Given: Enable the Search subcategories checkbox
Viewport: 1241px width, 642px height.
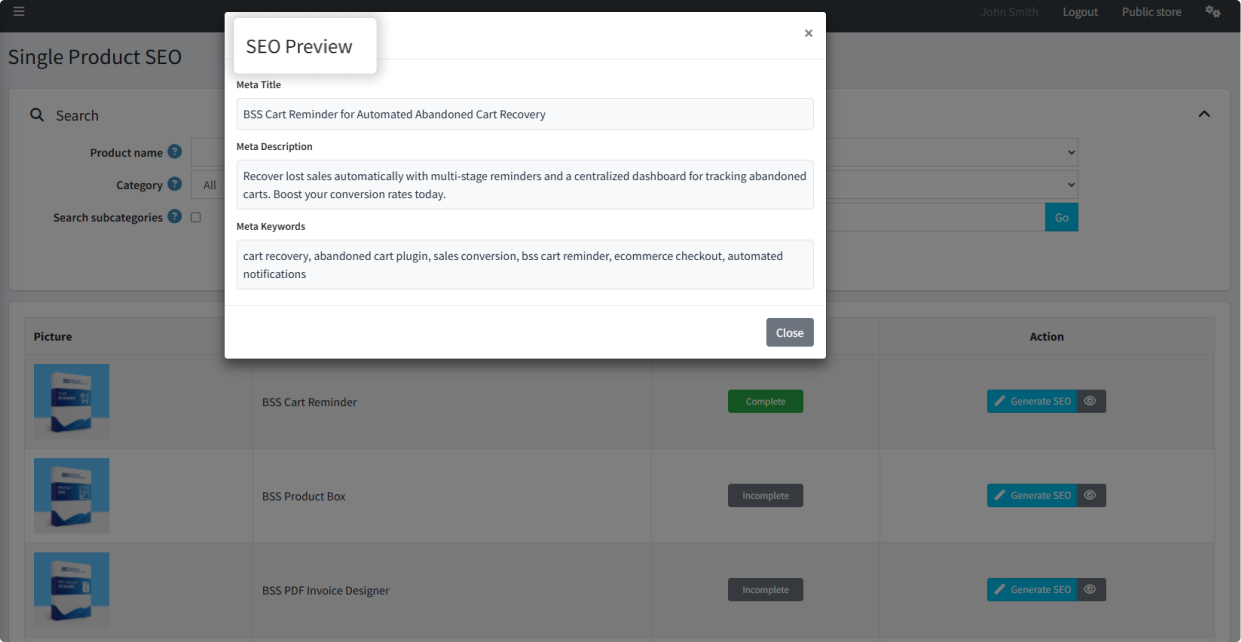Looking at the screenshot, I should [x=196, y=217].
